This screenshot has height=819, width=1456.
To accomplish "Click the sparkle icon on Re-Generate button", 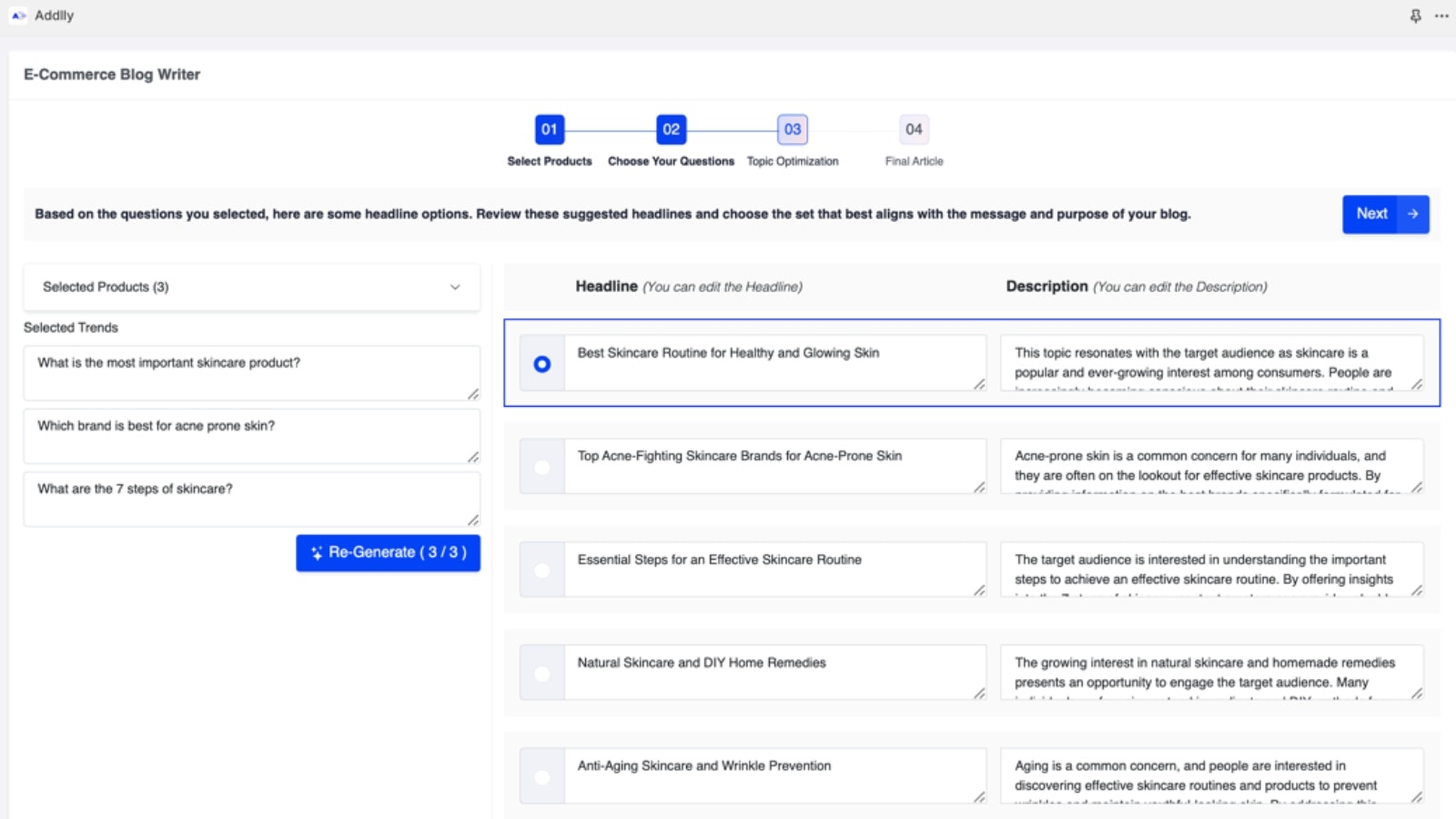I will (x=316, y=553).
